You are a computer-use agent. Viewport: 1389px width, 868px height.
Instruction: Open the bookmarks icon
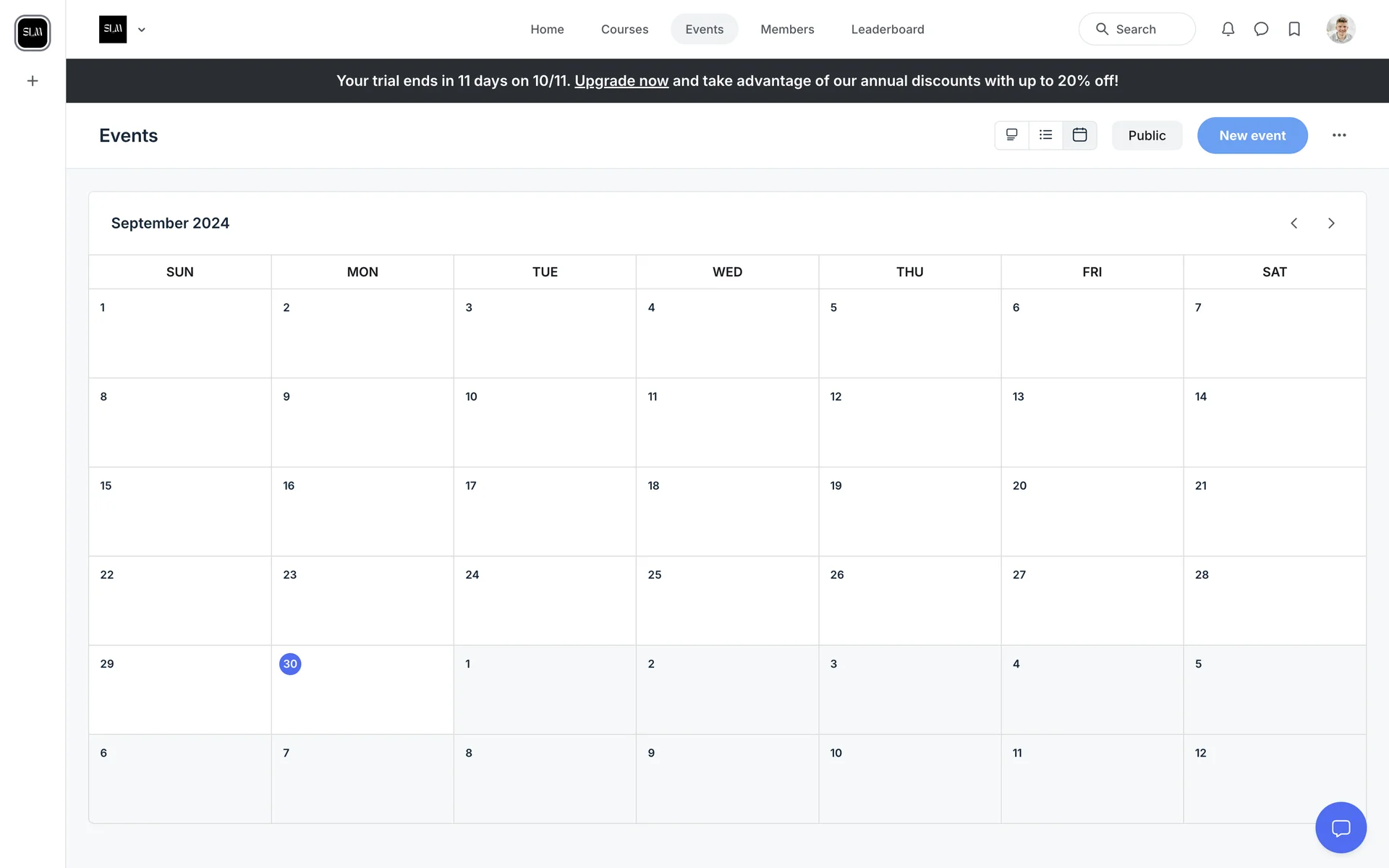1294,29
